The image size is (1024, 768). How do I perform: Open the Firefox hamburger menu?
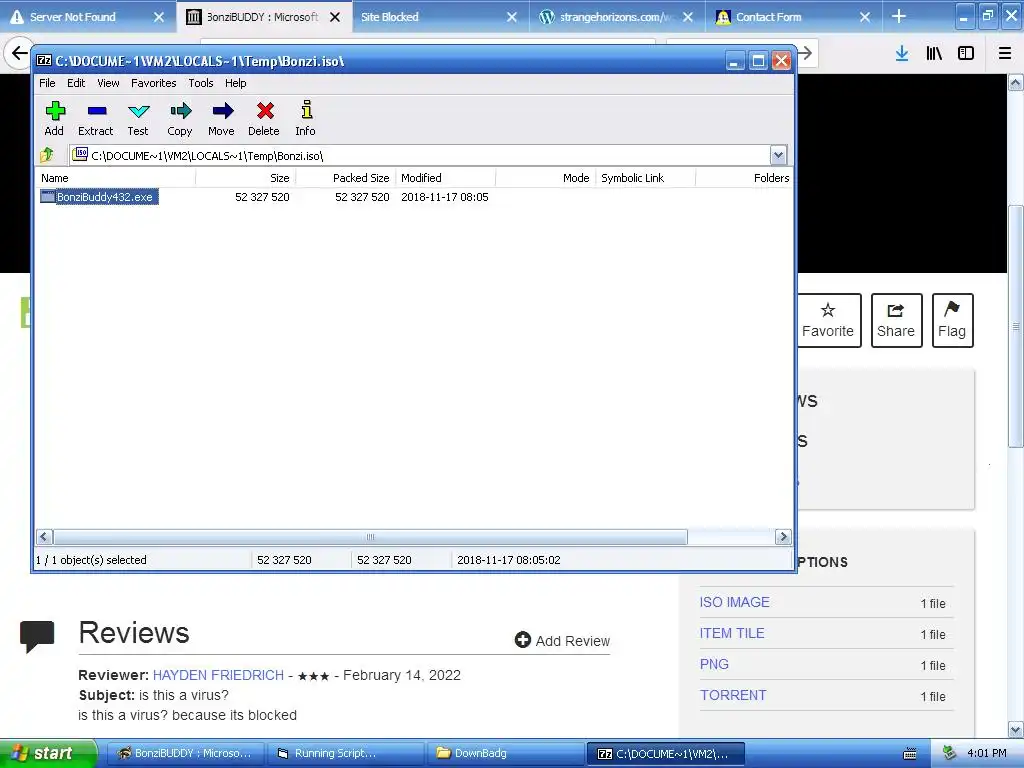click(1004, 54)
